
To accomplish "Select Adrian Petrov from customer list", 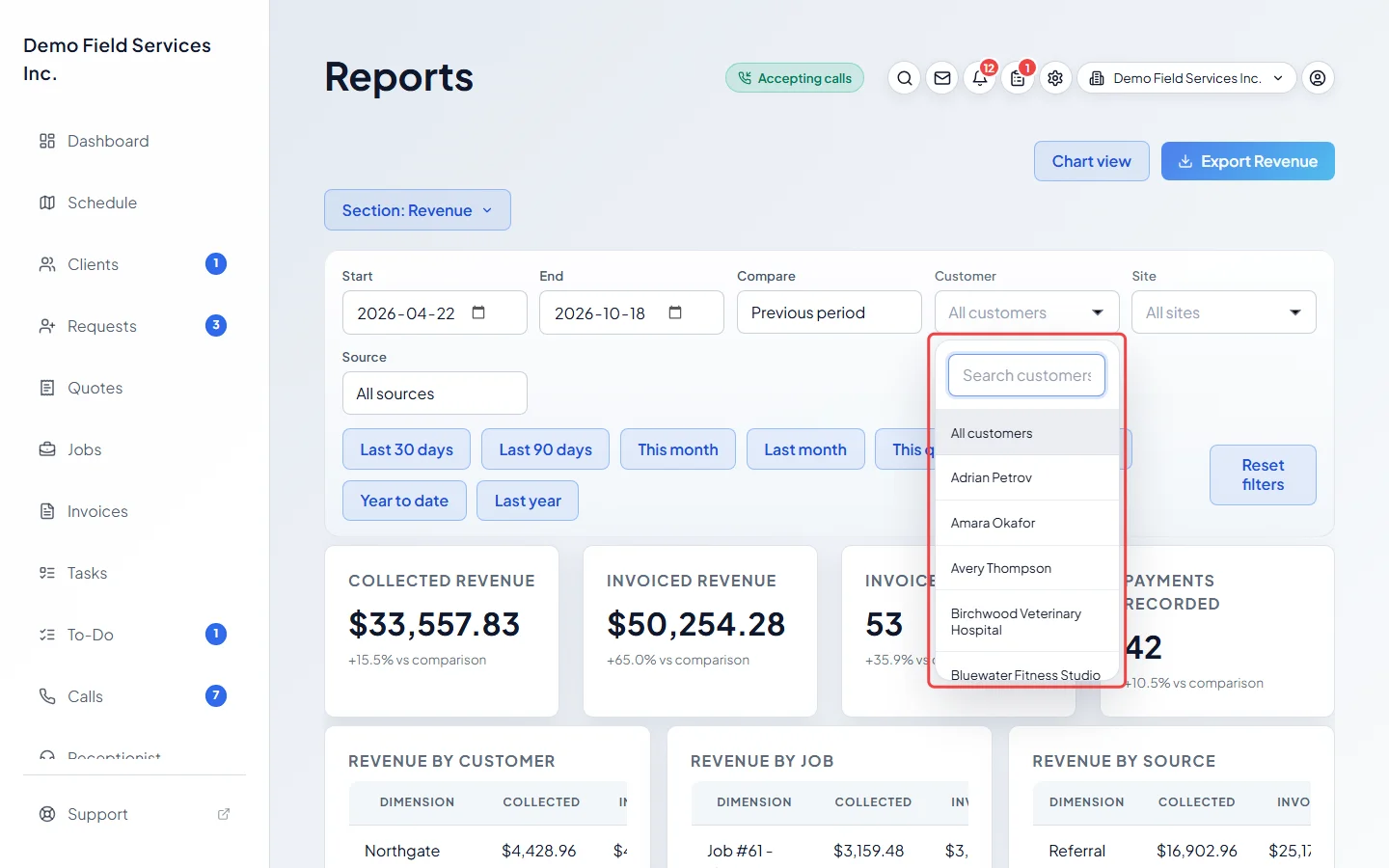I will 1027,477.
